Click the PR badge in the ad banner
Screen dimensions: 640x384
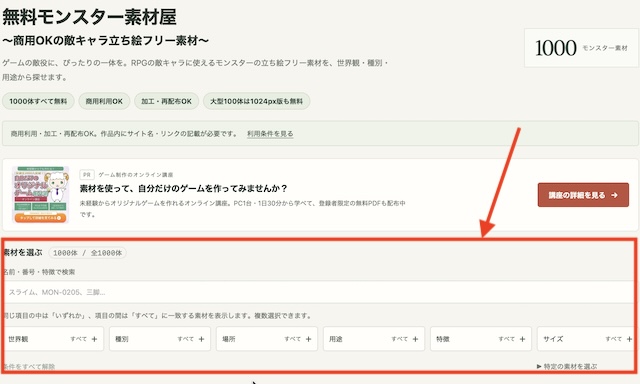click(87, 175)
